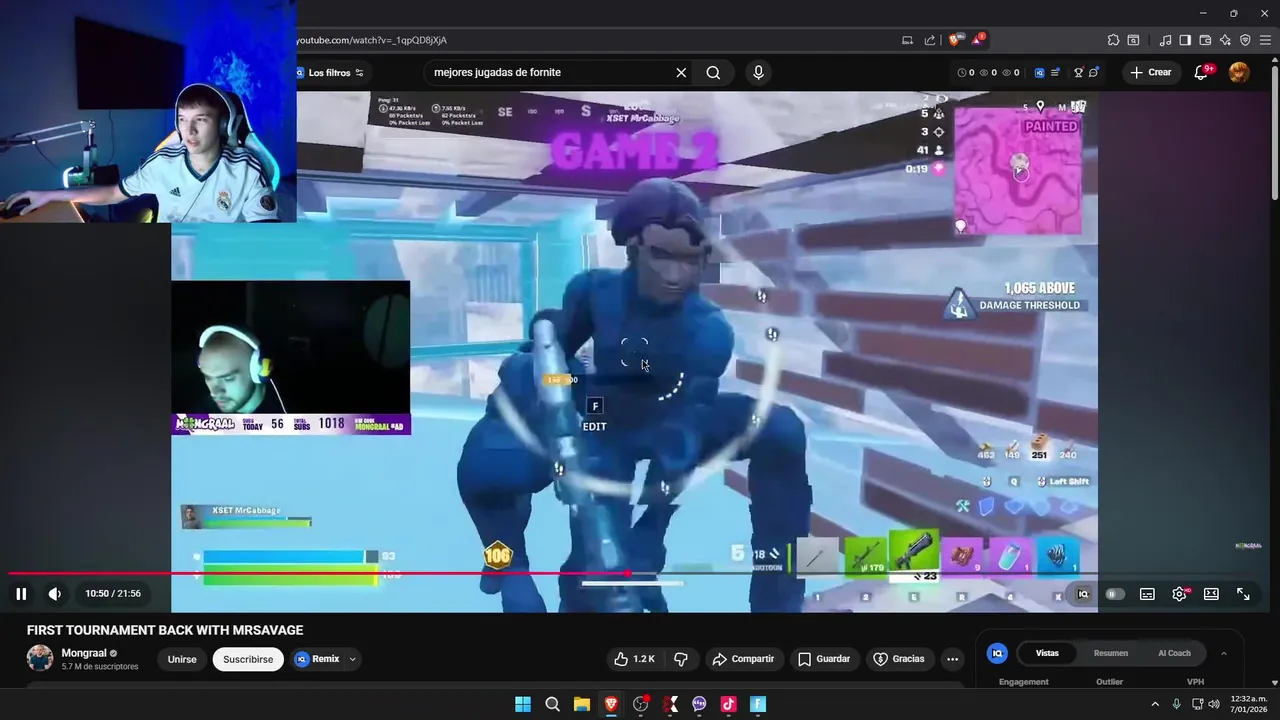The width and height of the screenshot is (1280, 720).
Task: Collapse the vidIQ panel with chevron
Action: pyautogui.click(x=1224, y=653)
